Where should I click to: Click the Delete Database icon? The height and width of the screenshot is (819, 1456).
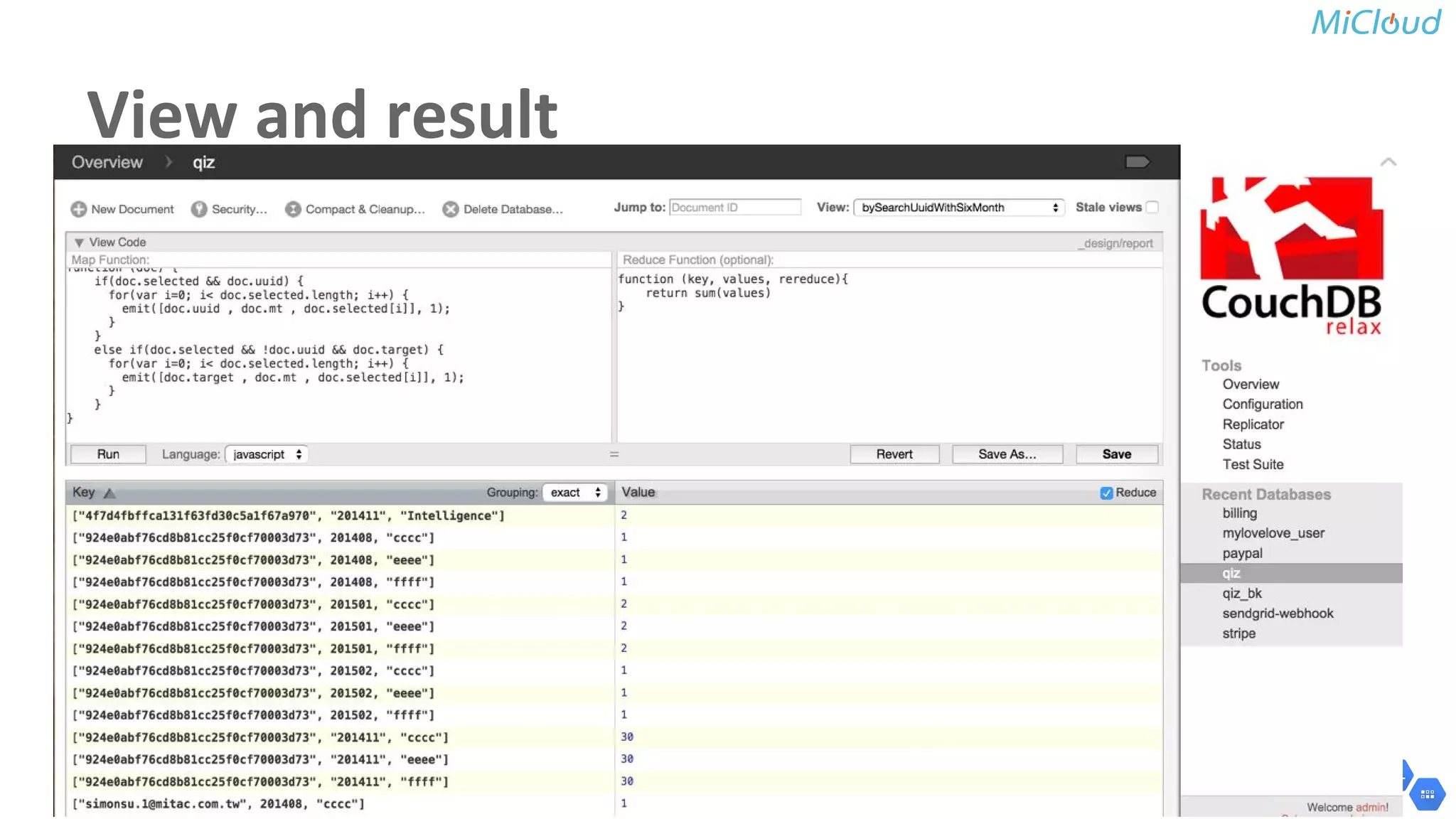click(451, 209)
